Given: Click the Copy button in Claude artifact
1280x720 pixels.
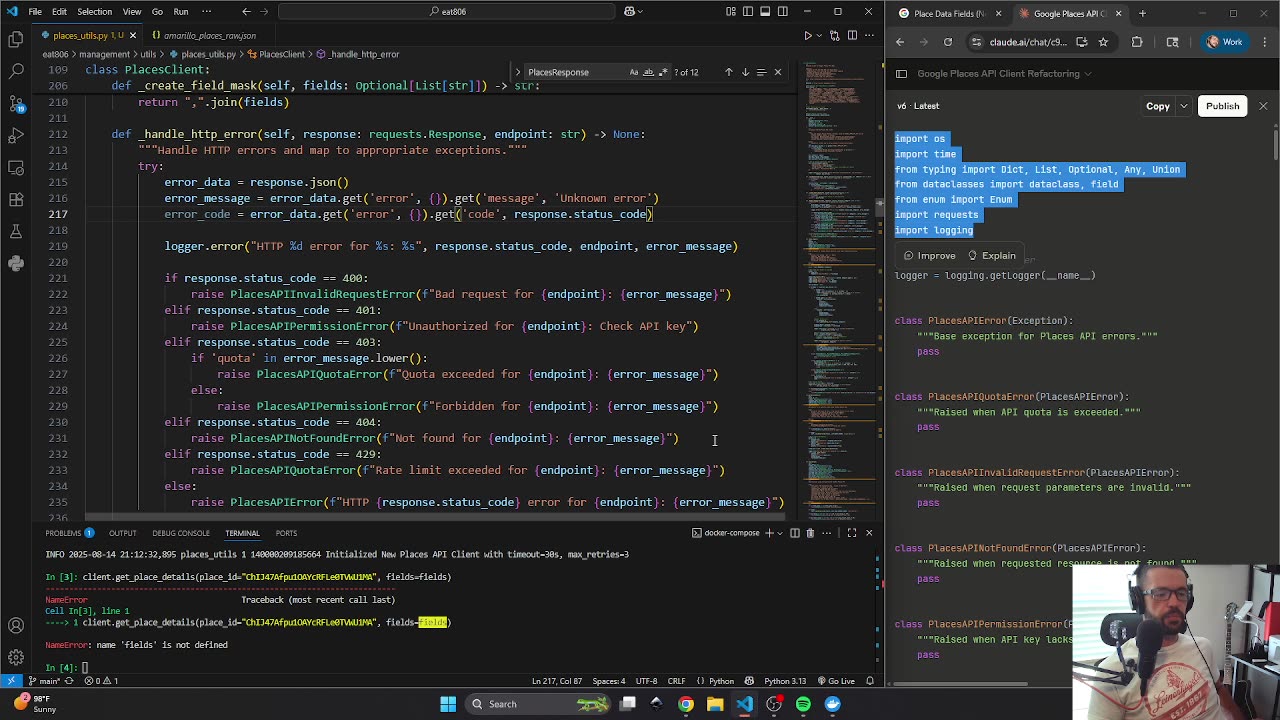Looking at the screenshot, I should tap(1158, 106).
